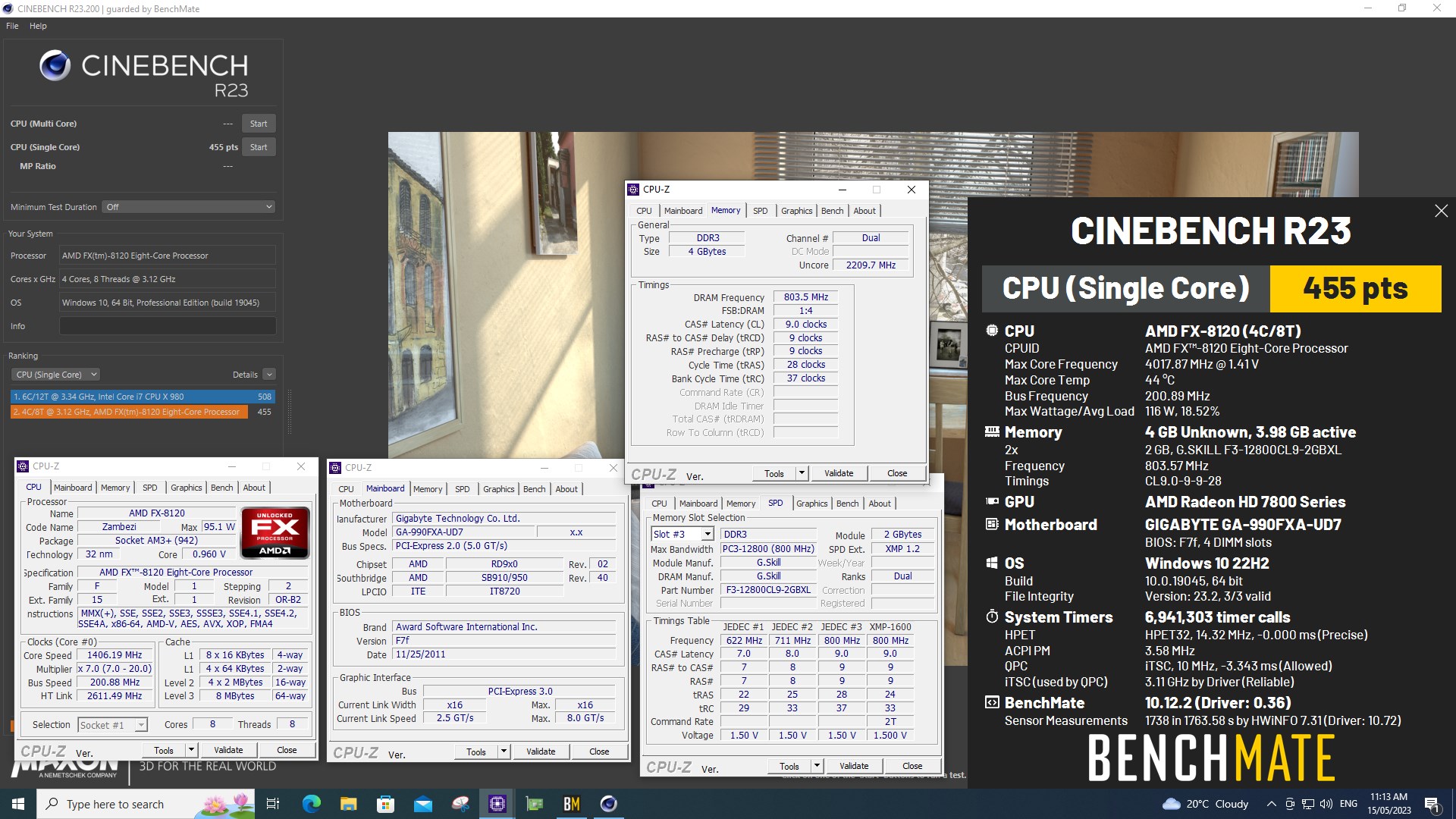Open the Mail app from the taskbar

422,804
